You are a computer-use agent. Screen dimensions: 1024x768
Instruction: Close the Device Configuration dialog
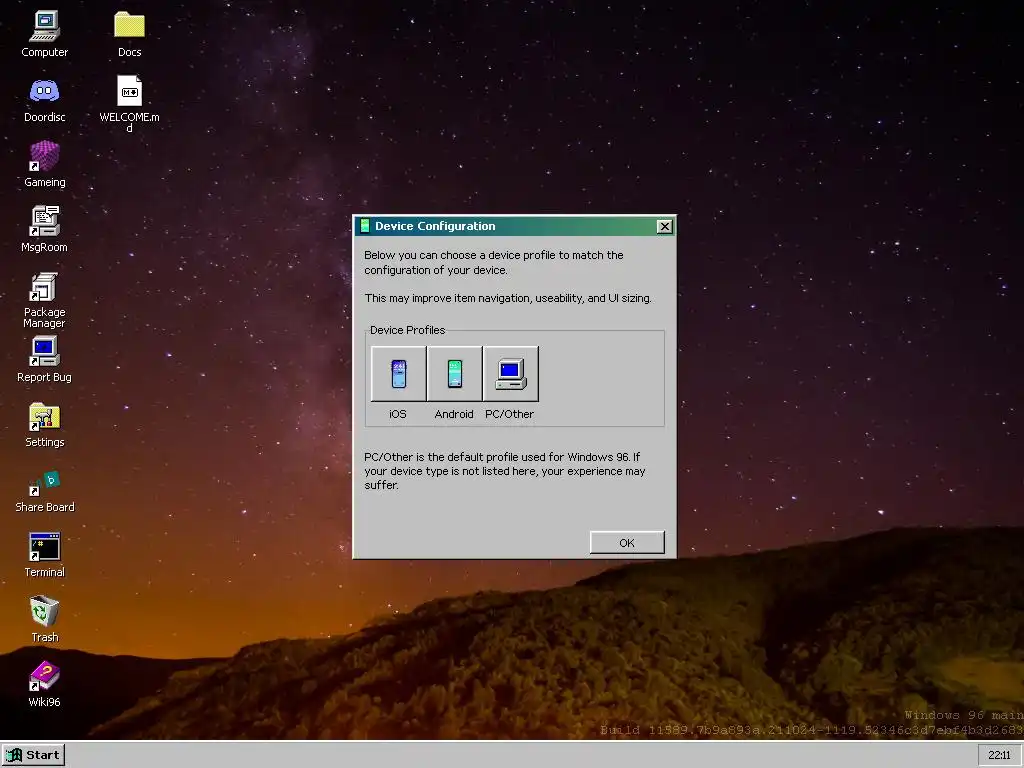664,227
